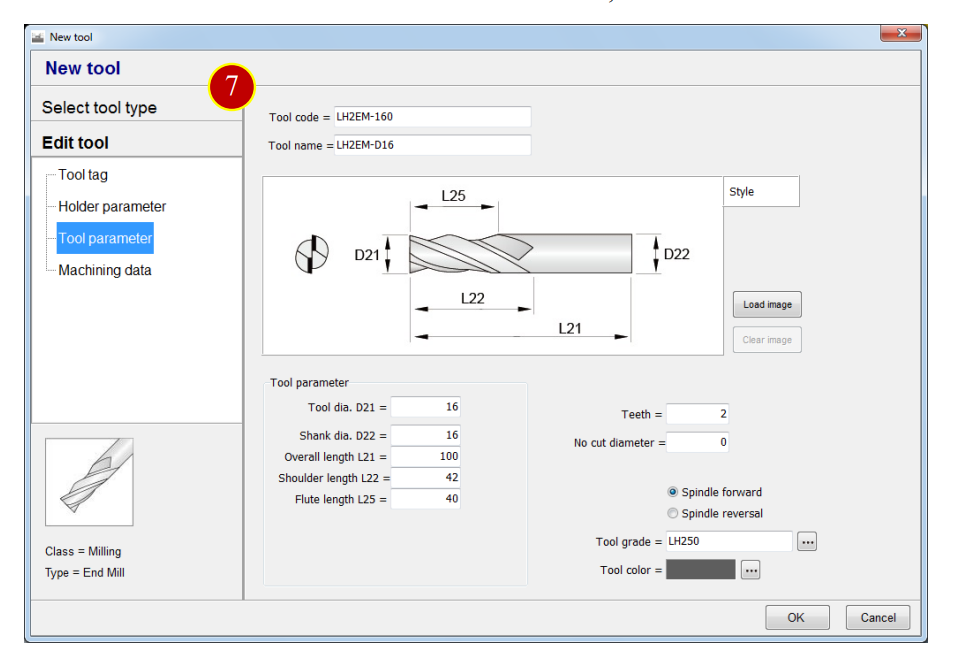The width and height of the screenshot is (965, 656).
Task: Click the L25 dimension label in diagram
Action: (x=454, y=196)
